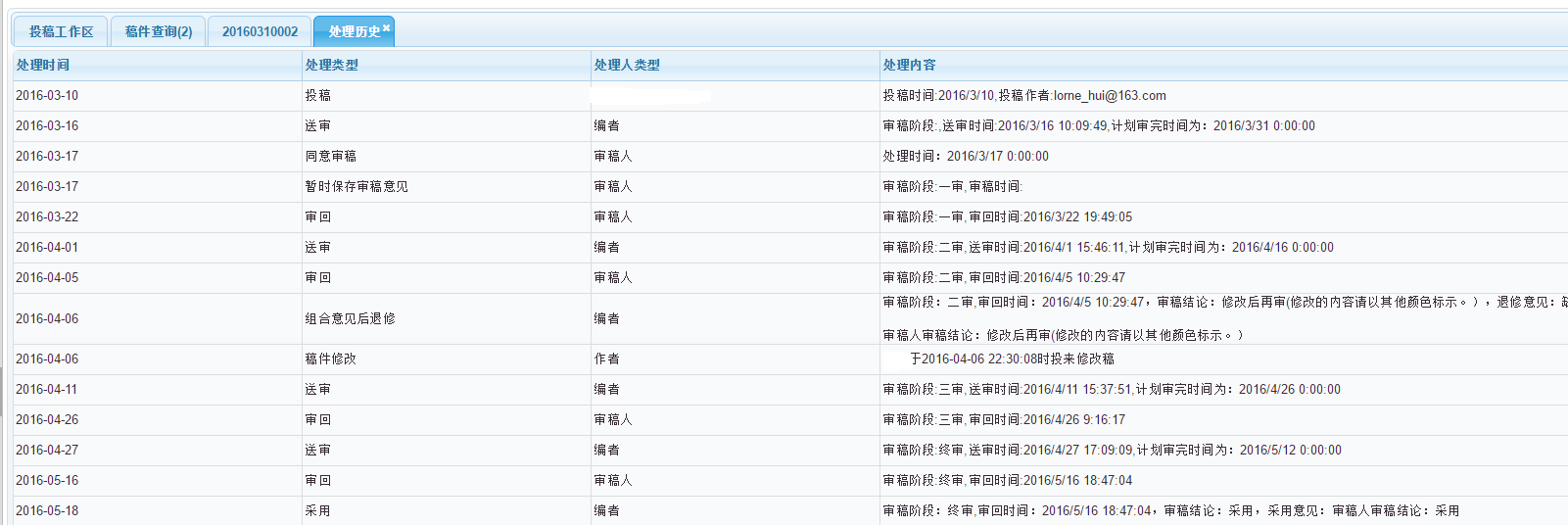Viewport: 1568px width, 526px height.
Task: Click the 2016-04-26 审回 row date
Action: 47,420
